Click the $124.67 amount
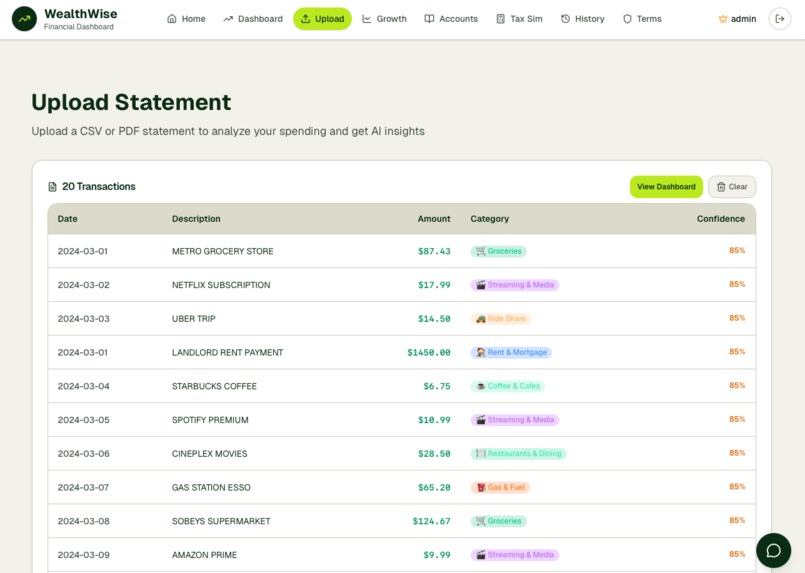This screenshot has width=805, height=573. click(431, 521)
